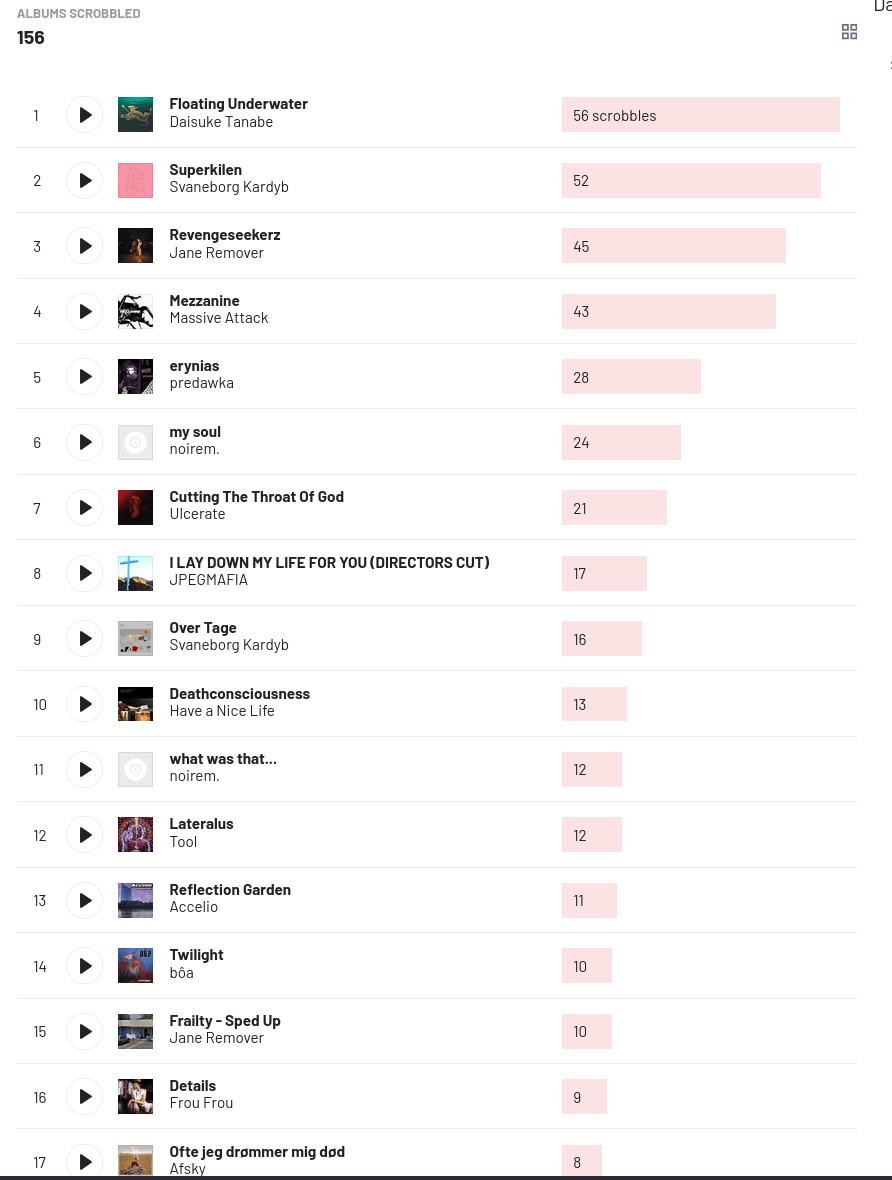The image size is (892, 1180).
Task: Play Floating Underwater album
Action: click(85, 115)
